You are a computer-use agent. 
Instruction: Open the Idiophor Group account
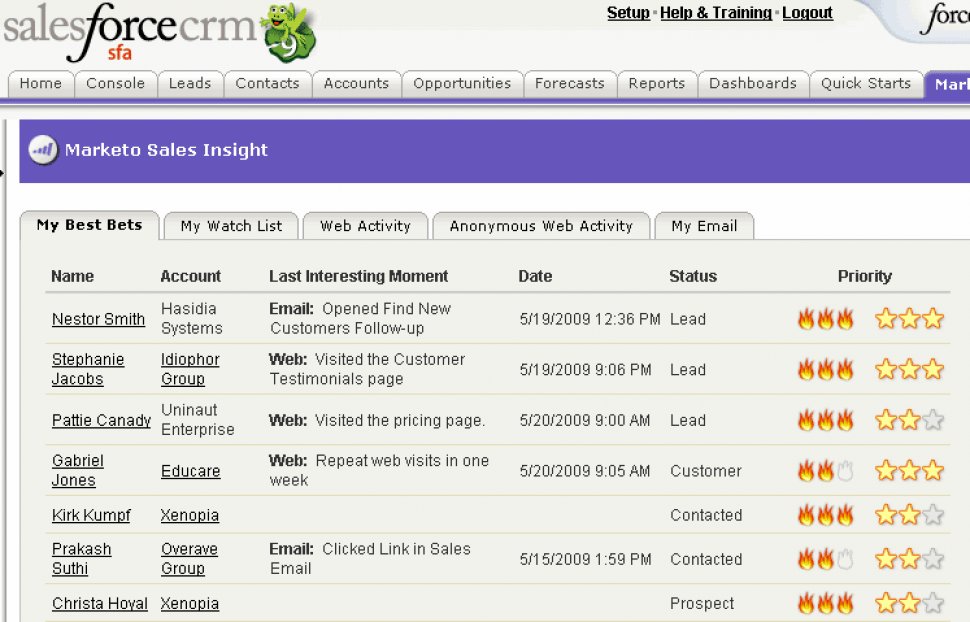point(191,369)
